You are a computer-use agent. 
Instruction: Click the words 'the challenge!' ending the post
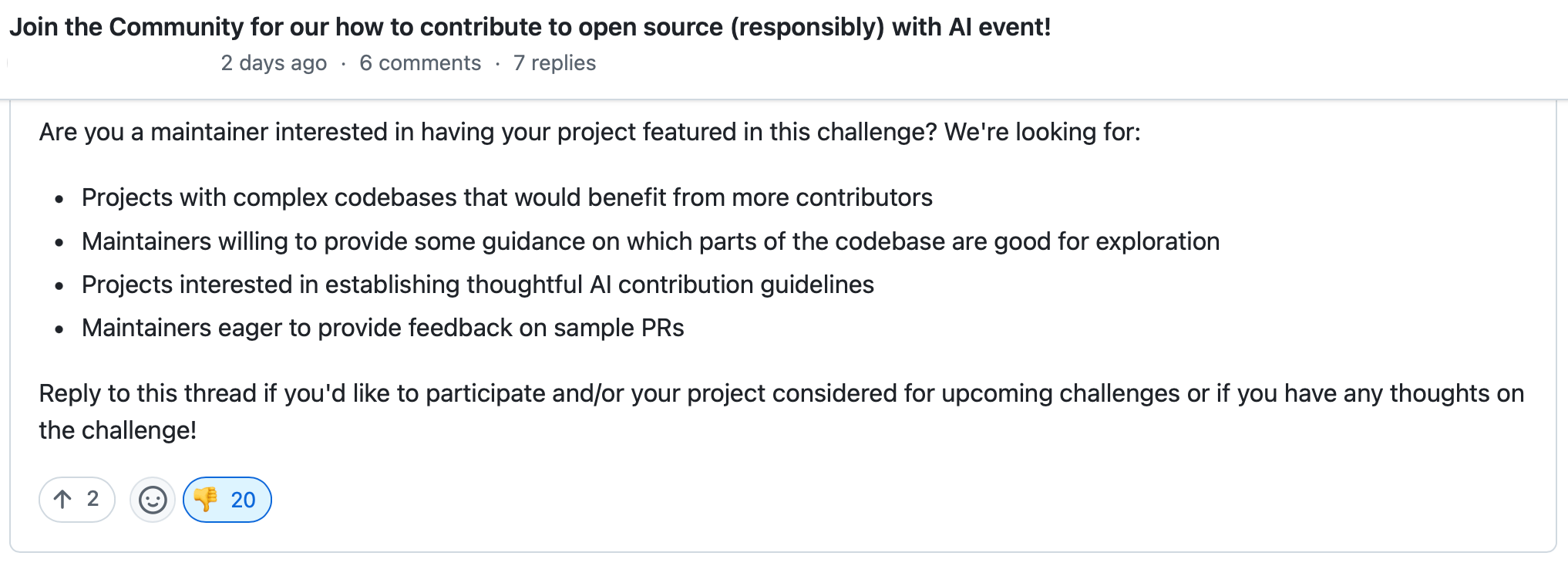[x=118, y=430]
